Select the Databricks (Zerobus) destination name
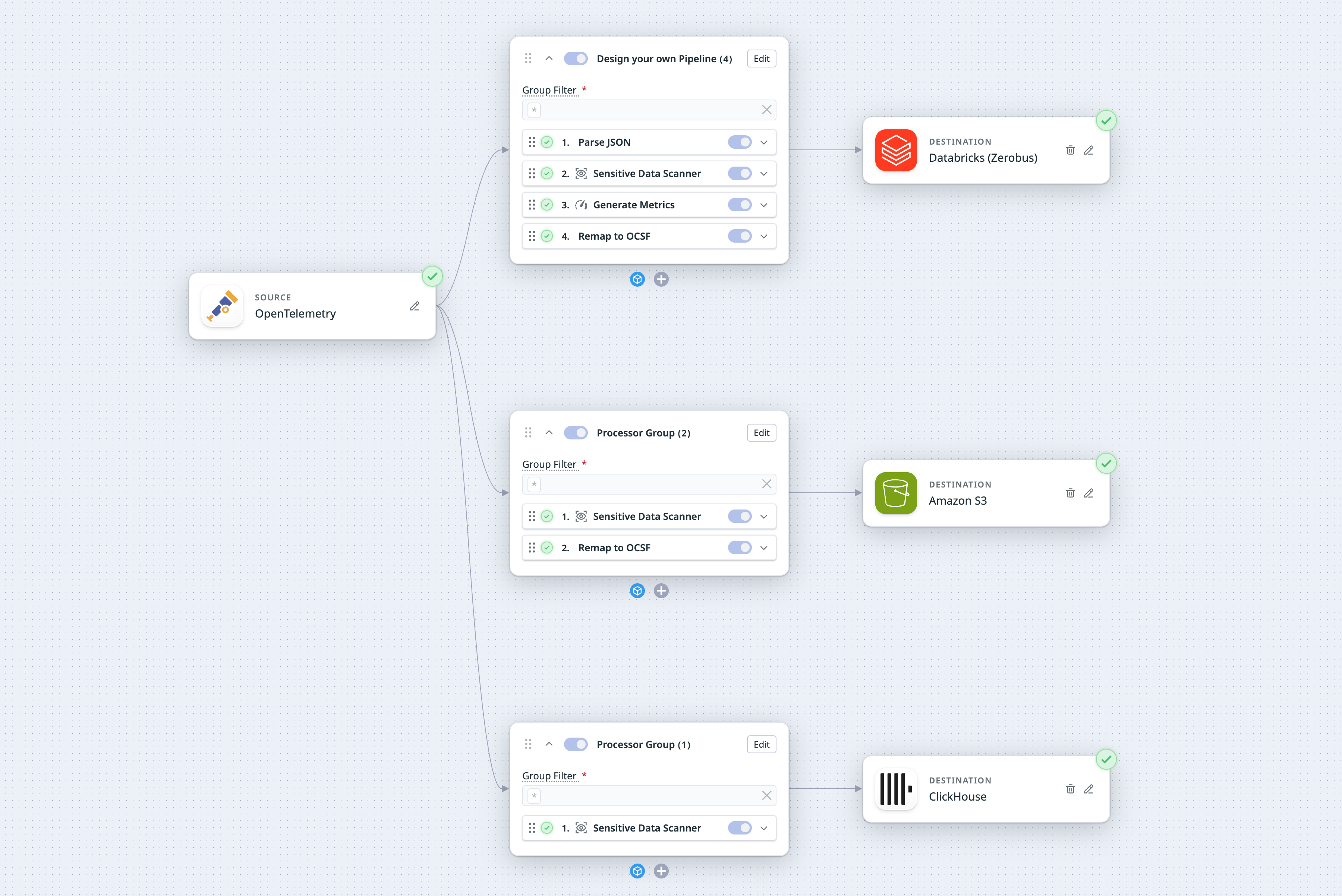This screenshot has height=896, width=1342. coord(983,158)
